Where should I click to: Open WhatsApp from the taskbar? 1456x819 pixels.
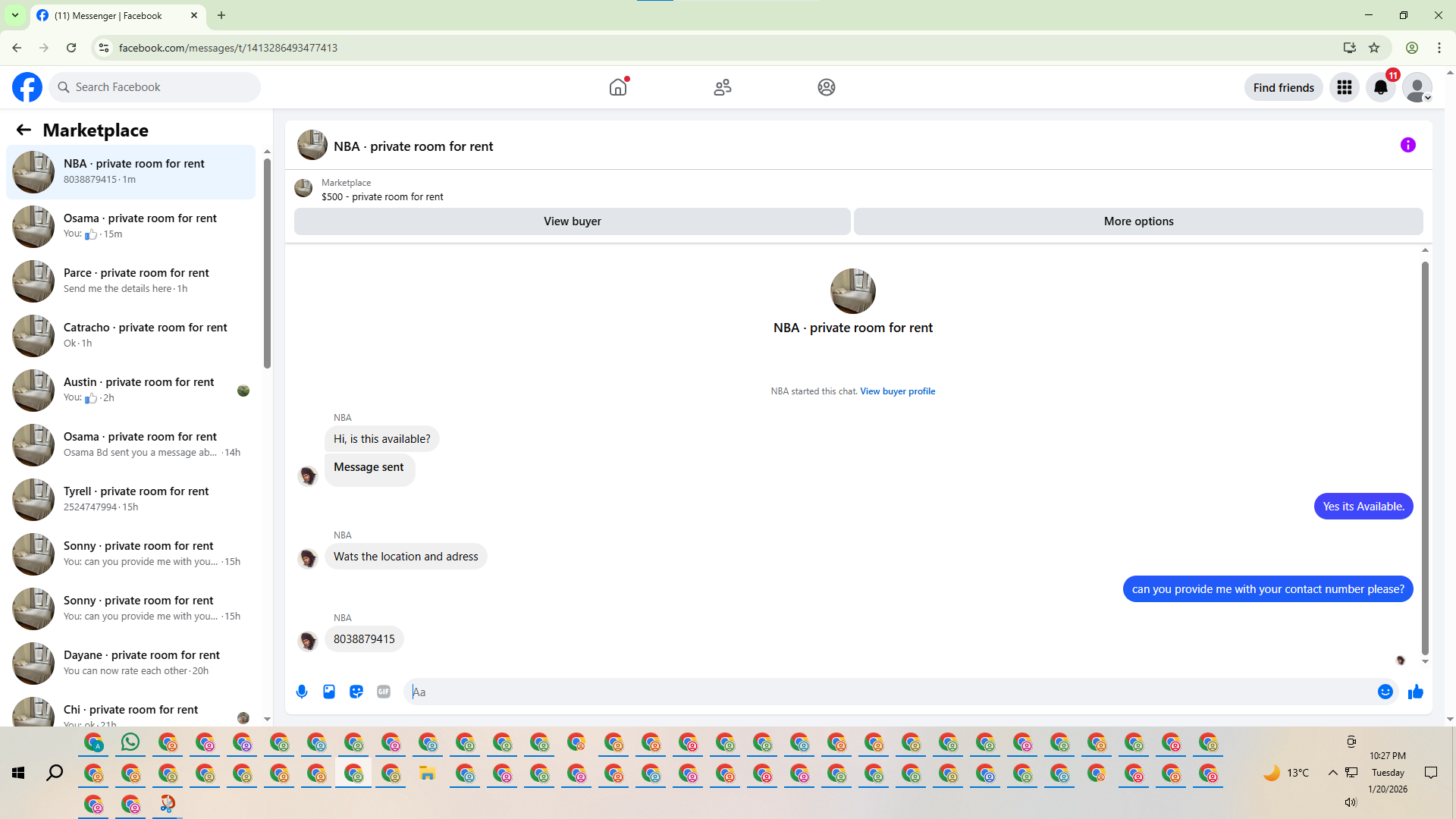pos(130,742)
